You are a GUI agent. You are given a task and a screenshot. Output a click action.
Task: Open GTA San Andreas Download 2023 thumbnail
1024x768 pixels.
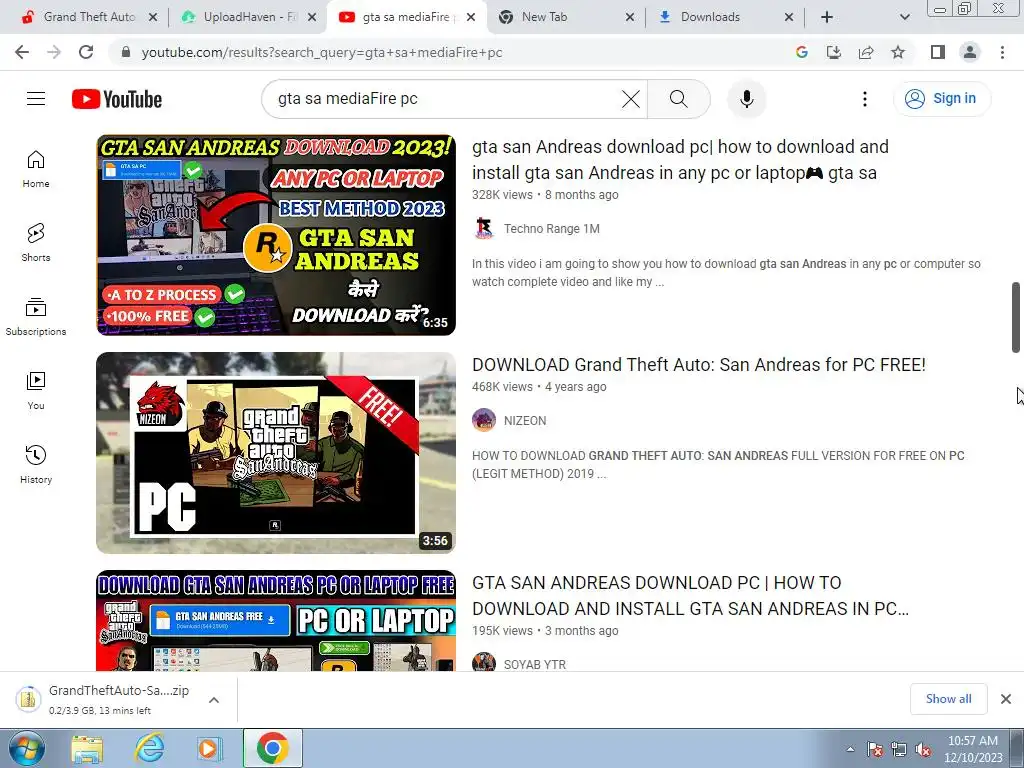276,235
